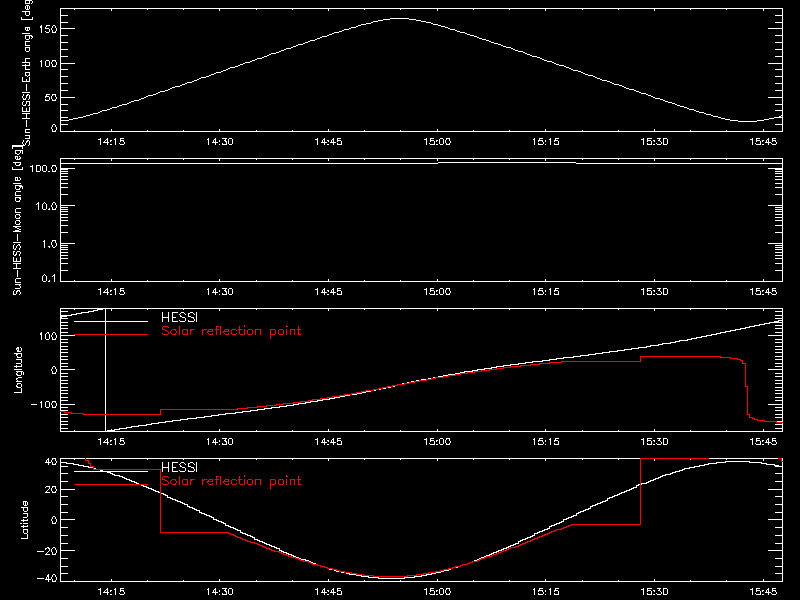Viewport: 800px width, 600px height.
Task: Click 15:30 time label under Longitude plot
Action: (655, 441)
